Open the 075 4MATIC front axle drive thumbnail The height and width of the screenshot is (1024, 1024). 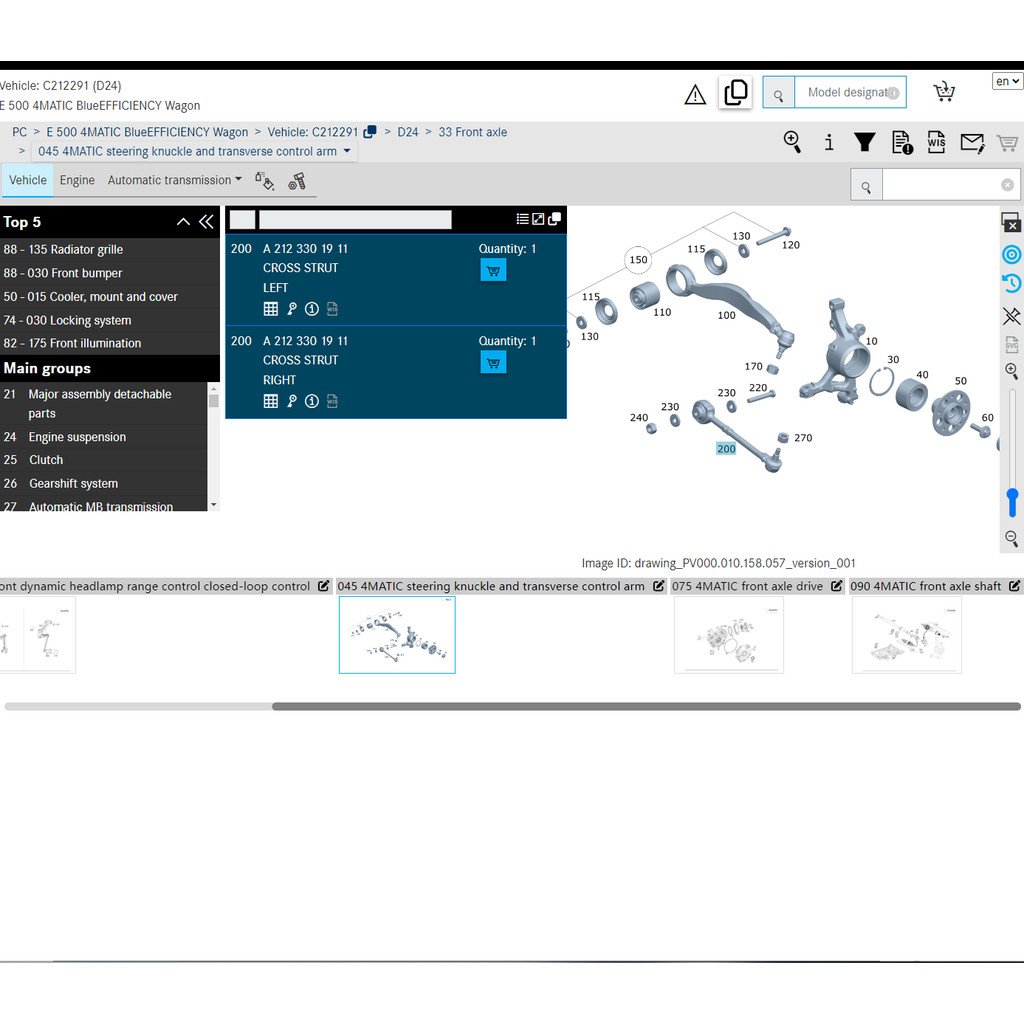729,635
